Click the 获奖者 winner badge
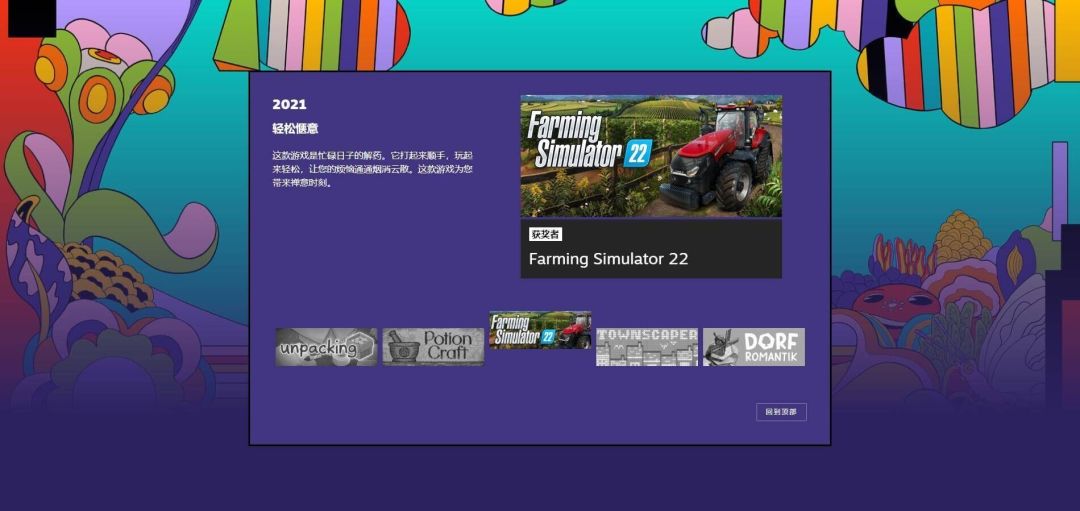 pyautogui.click(x=546, y=234)
